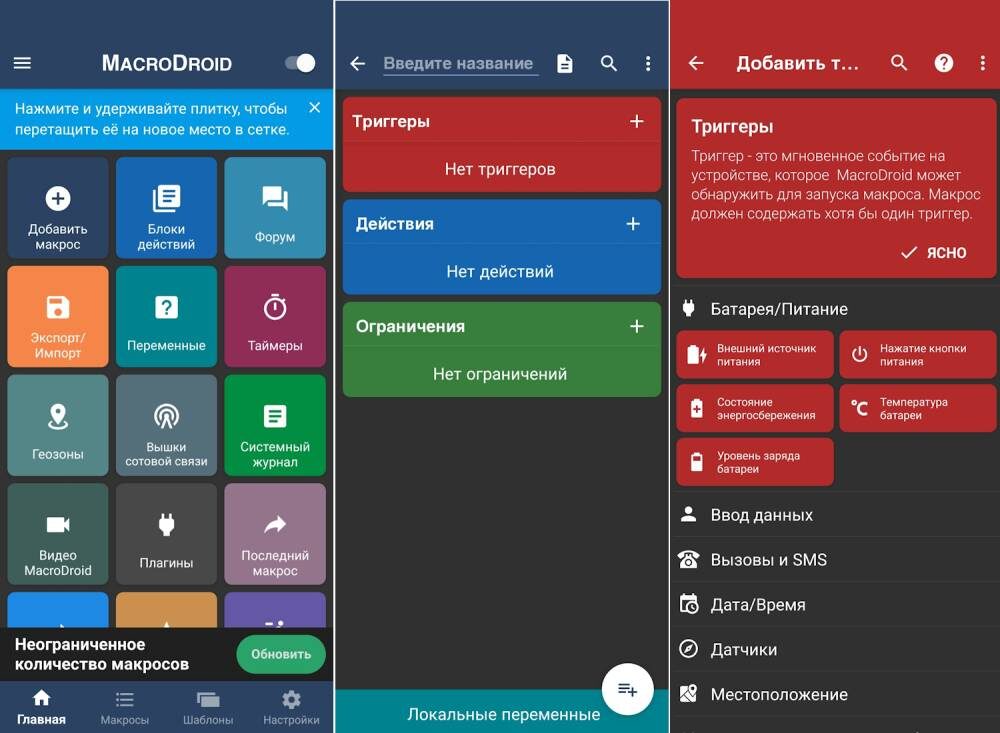Search triggers on the Добавить триггер screen

pyautogui.click(x=899, y=63)
